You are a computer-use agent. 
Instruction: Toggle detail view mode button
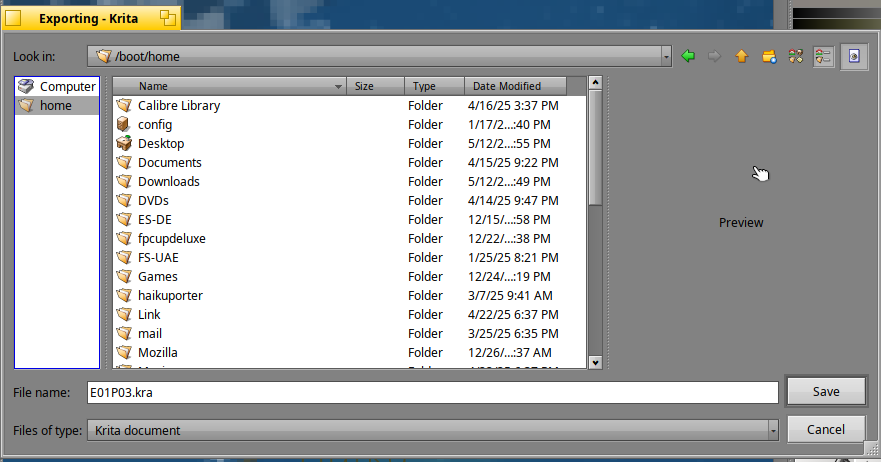point(823,56)
